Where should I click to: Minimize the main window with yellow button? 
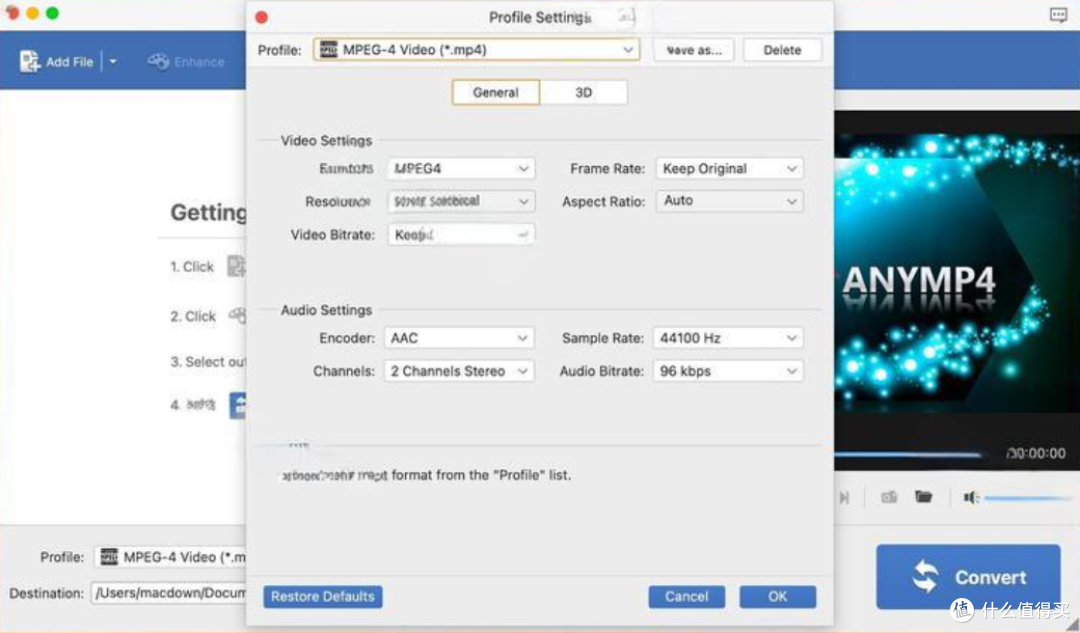coord(32,13)
